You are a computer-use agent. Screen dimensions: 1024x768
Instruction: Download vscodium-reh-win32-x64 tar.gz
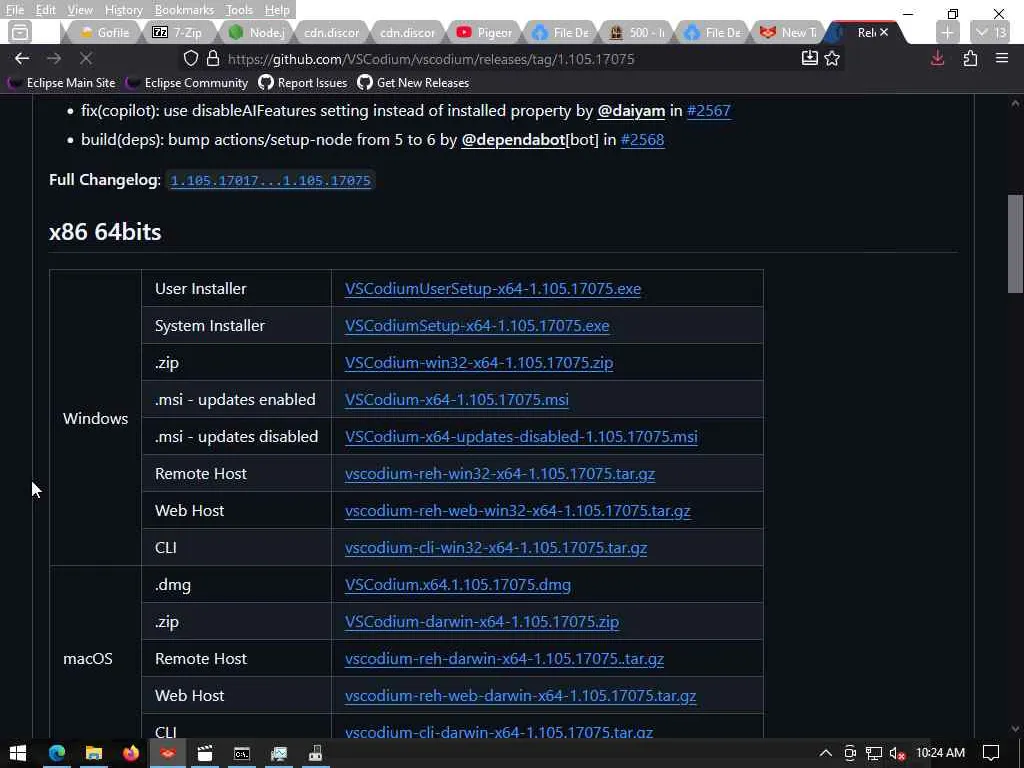[500, 473]
